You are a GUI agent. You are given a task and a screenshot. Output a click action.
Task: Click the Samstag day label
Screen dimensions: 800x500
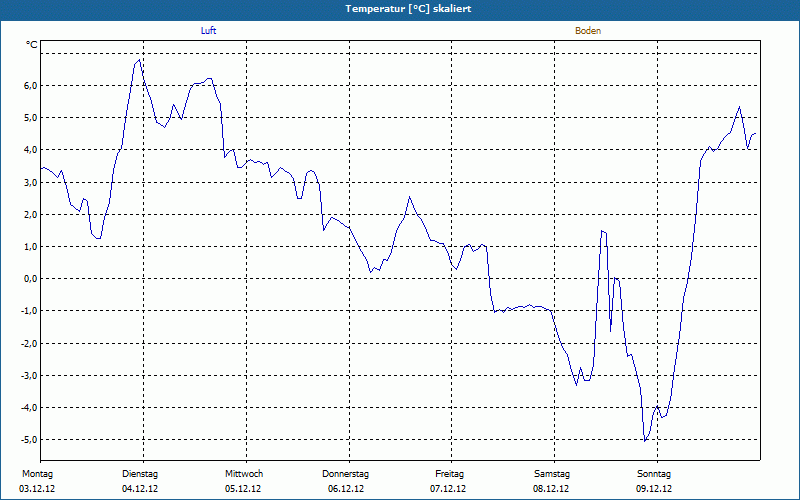pyautogui.click(x=552, y=474)
